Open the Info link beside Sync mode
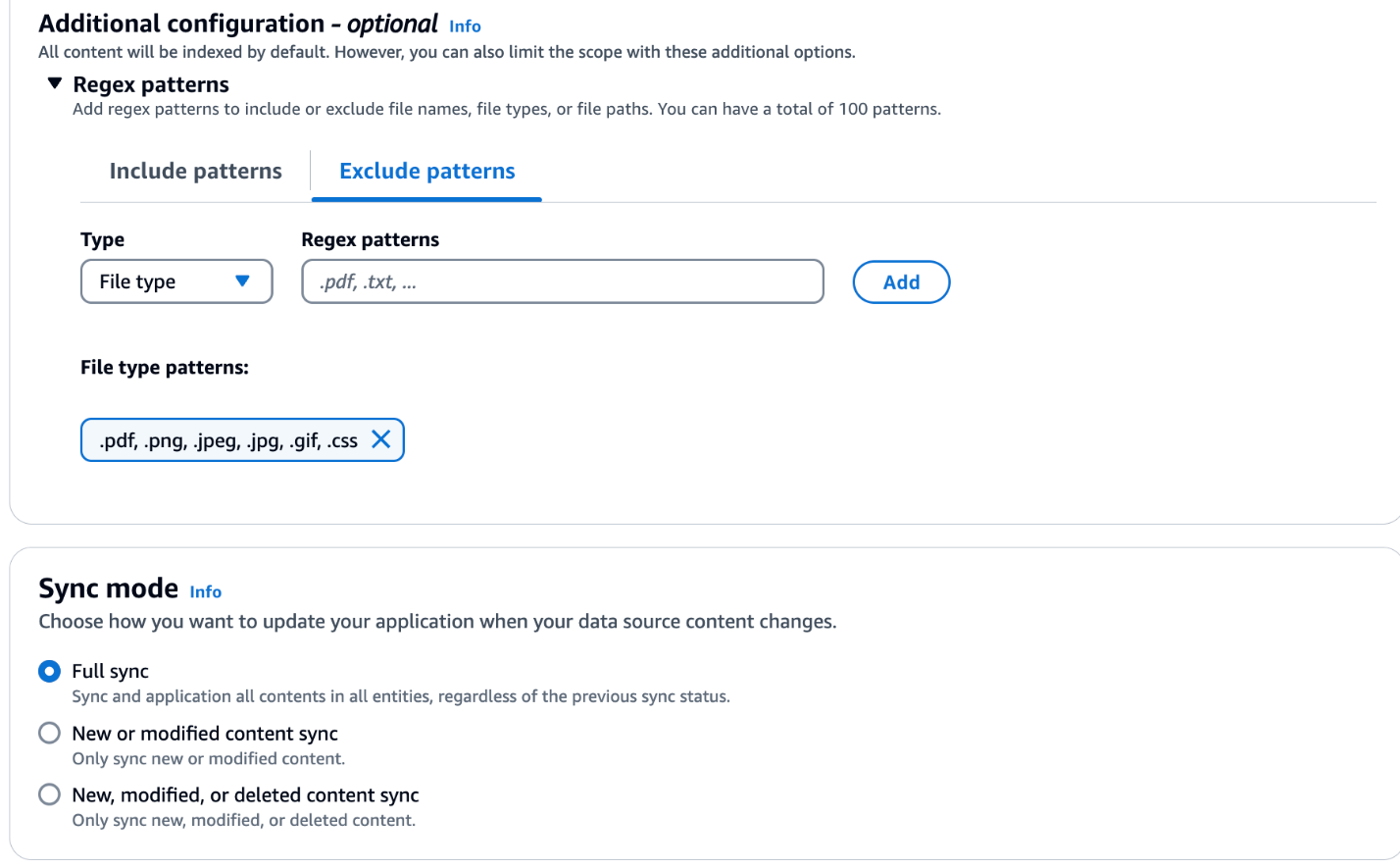The image size is (1400, 868). [x=205, y=591]
